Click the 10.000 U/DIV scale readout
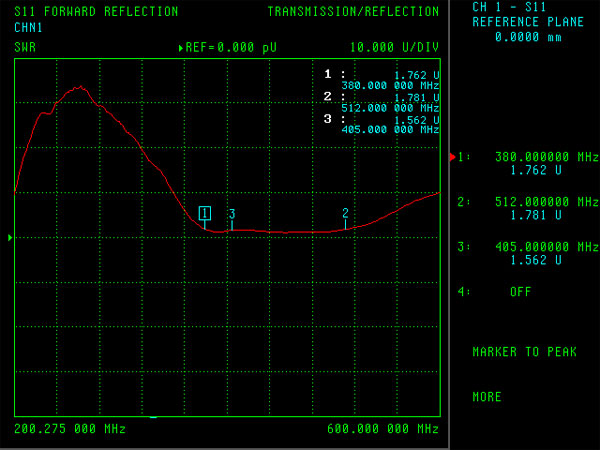Viewport: 600px width, 450px height. (394, 47)
